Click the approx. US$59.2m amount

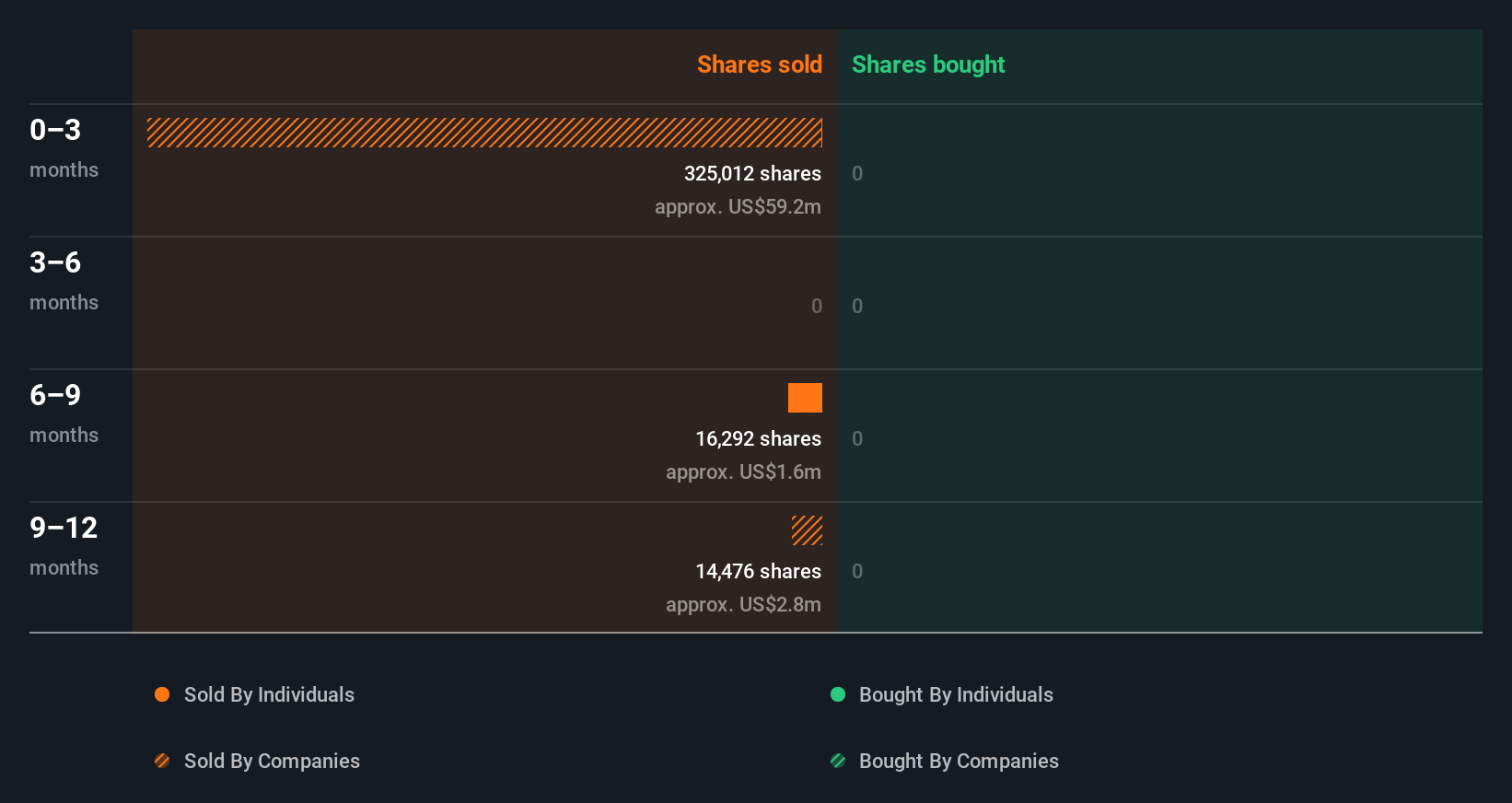point(738,206)
